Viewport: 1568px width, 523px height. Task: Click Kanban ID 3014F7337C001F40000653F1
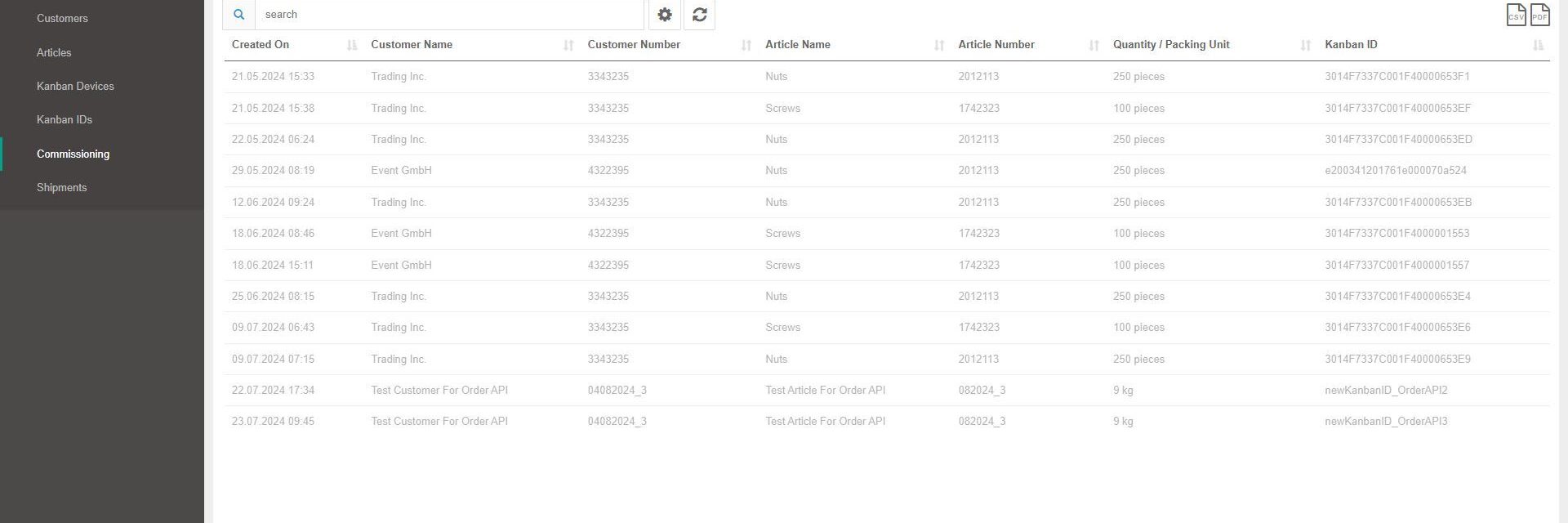coord(1397,77)
